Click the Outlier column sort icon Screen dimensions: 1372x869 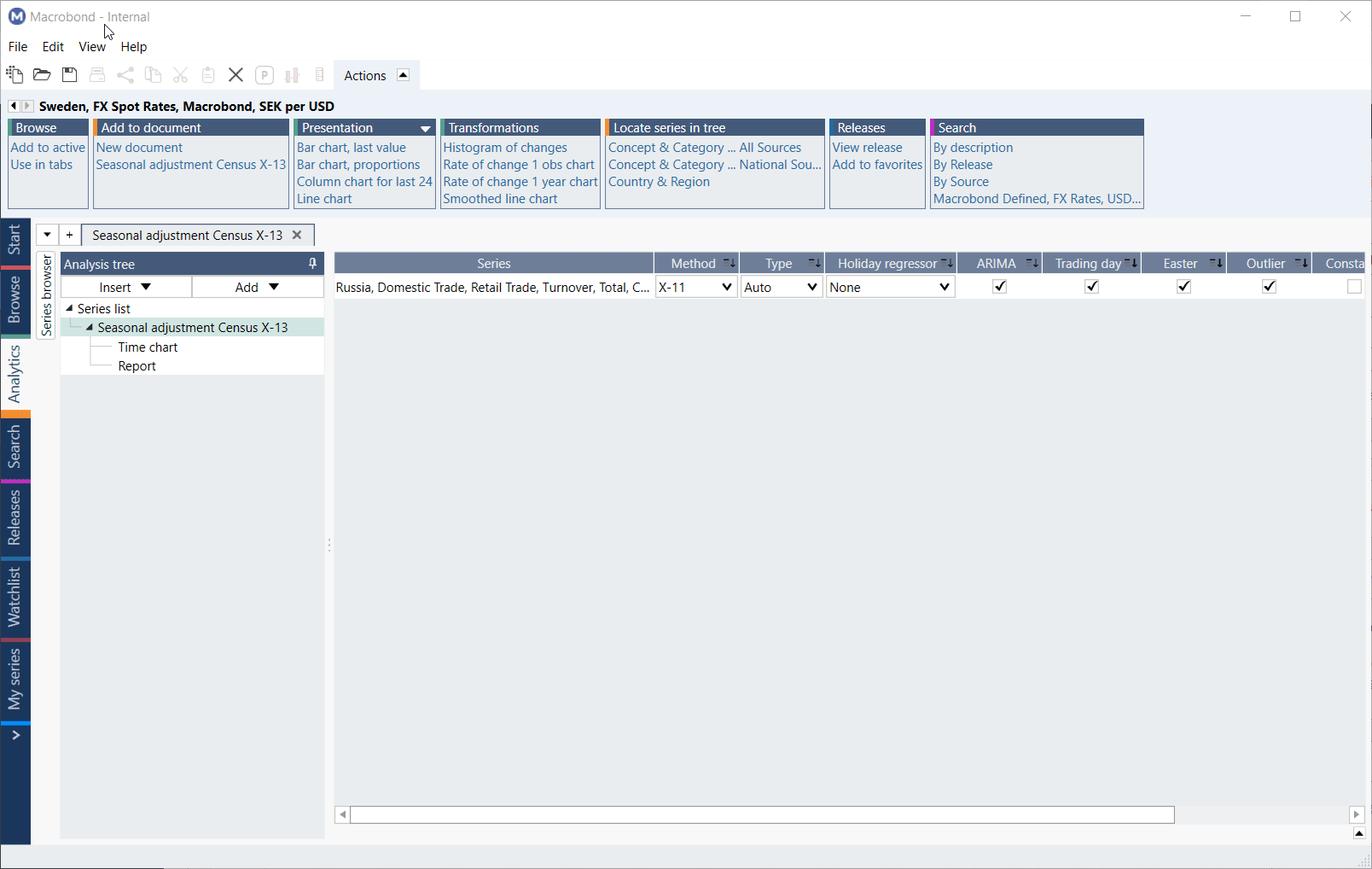coord(1301,263)
